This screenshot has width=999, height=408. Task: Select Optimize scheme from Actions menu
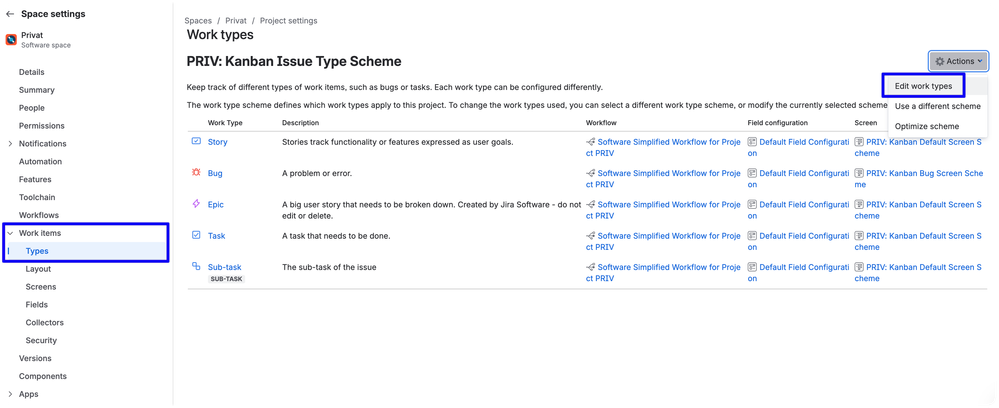pos(926,126)
